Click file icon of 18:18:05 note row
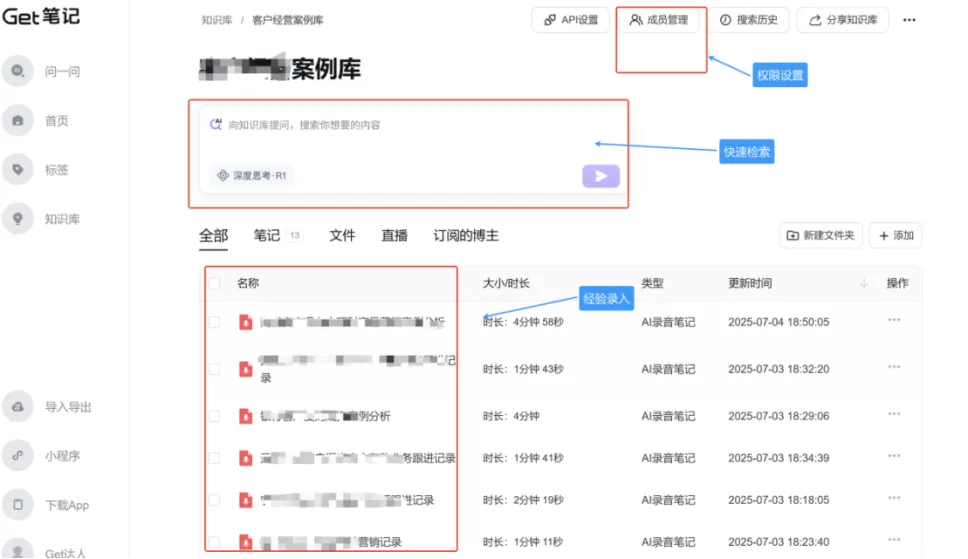The image size is (968, 559). [245, 500]
